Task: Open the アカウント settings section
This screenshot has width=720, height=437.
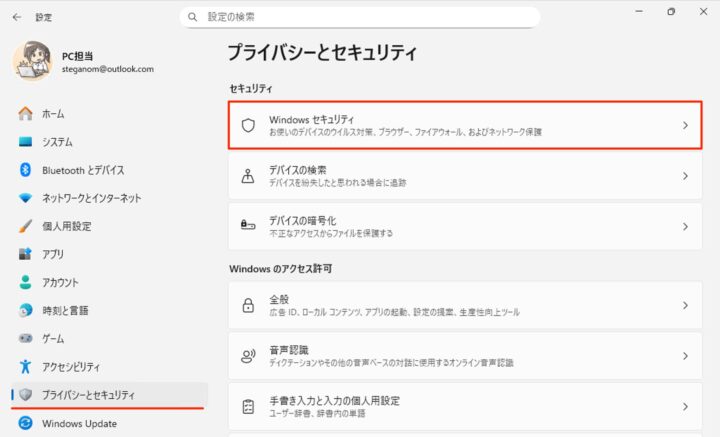Action: click(60, 282)
